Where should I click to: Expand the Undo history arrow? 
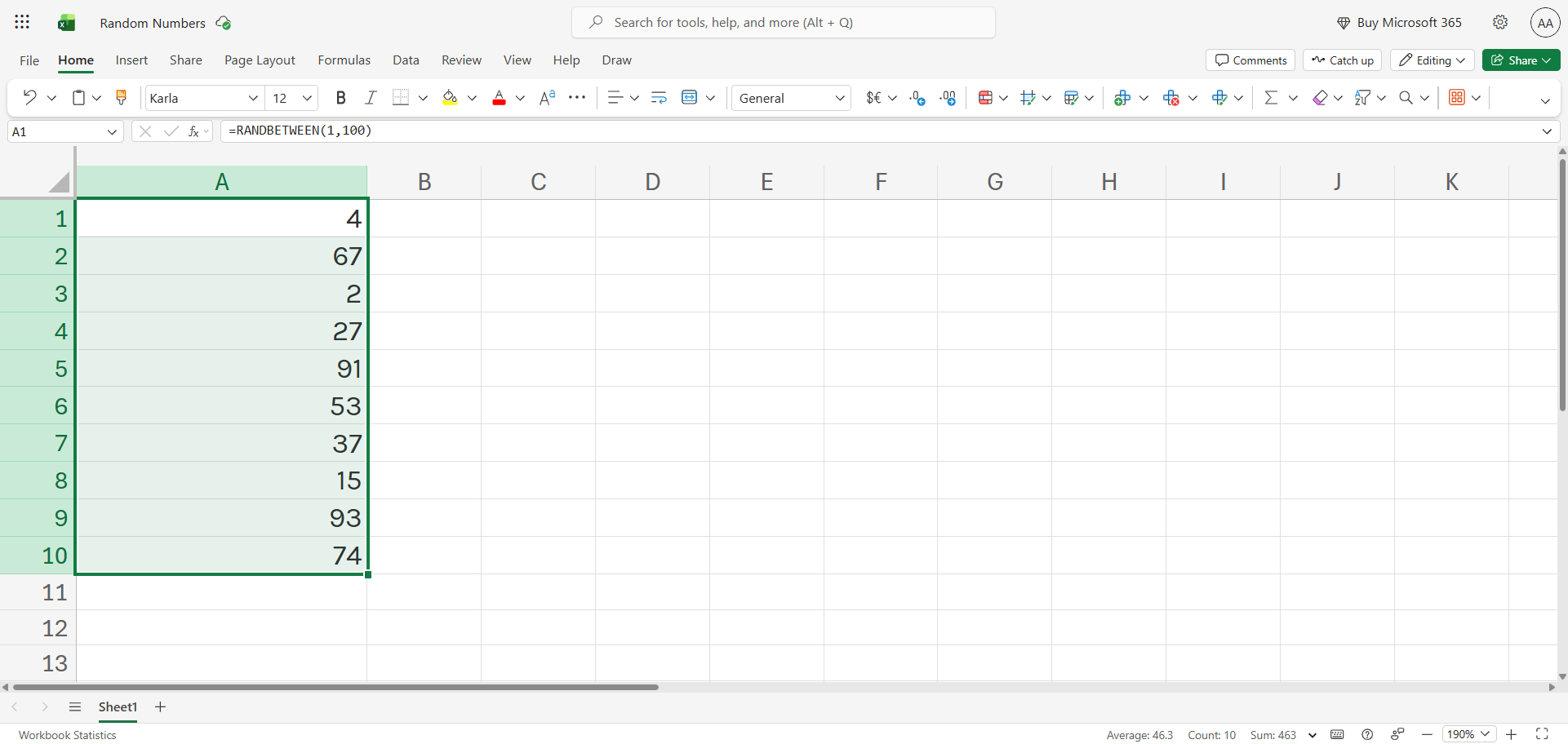(x=52, y=98)
